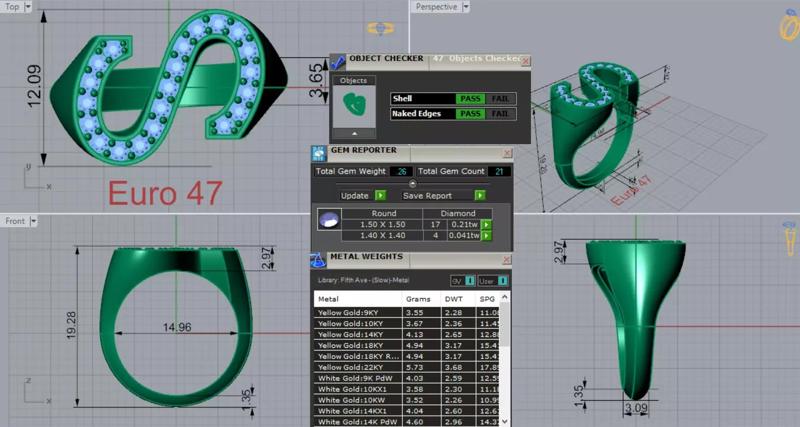Close the Metal Weights panel

pyautogui.click(x=506, y=260)
